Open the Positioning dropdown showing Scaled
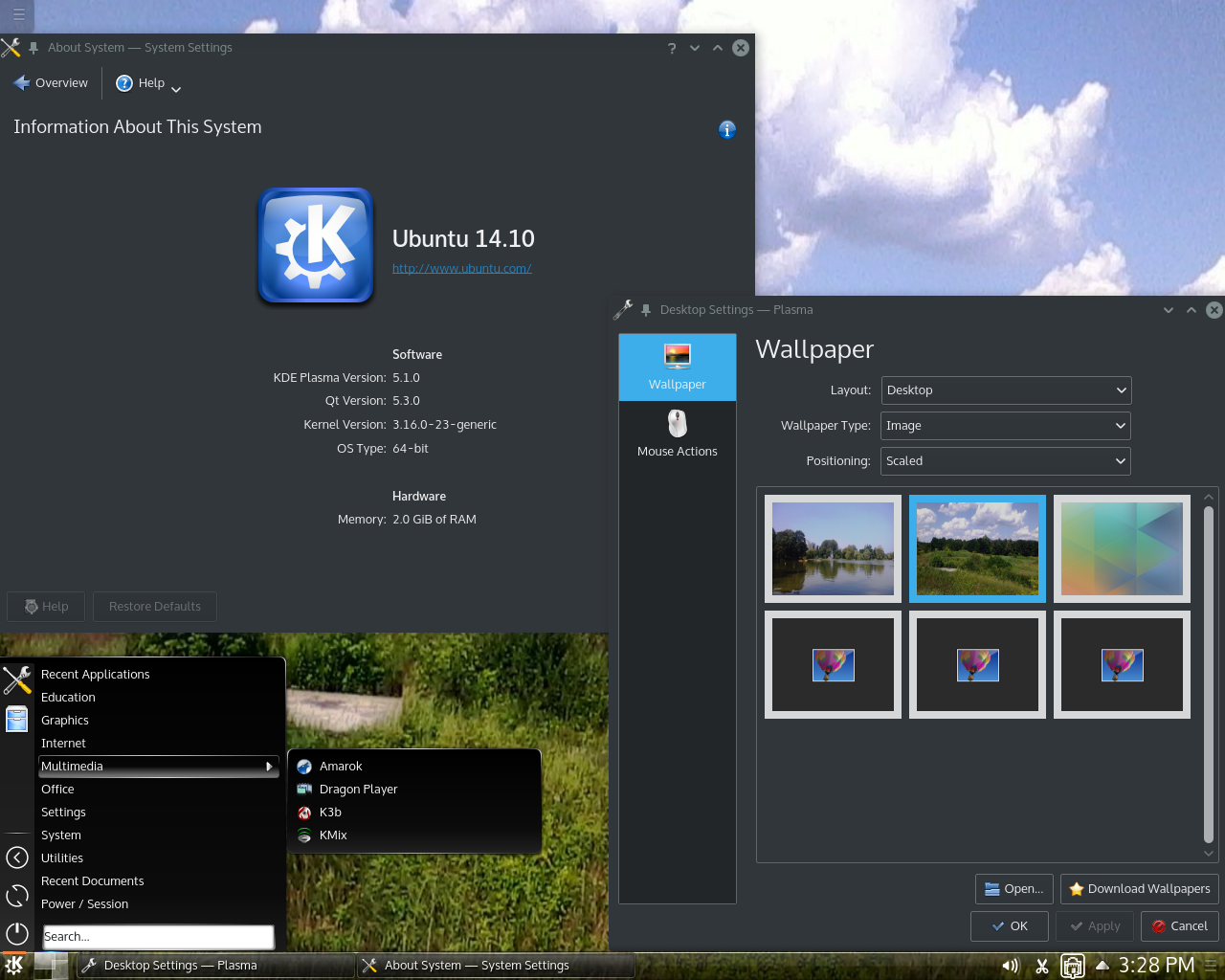 (x=1006, y=461)
